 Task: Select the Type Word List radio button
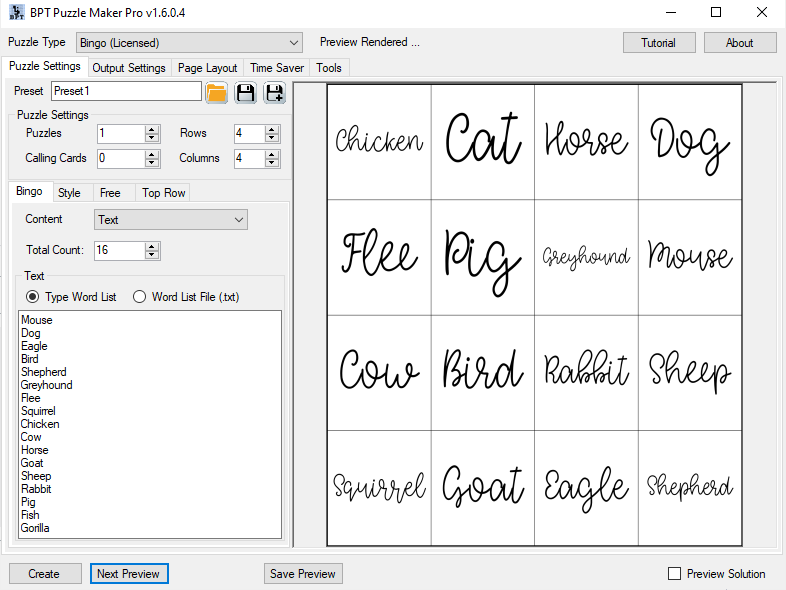[33, 297]
